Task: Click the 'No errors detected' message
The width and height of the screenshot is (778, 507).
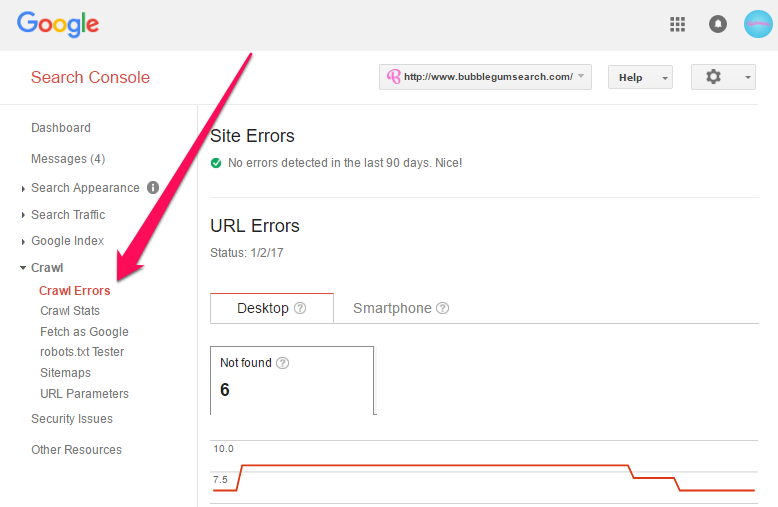Action: [x=345, y=163]
